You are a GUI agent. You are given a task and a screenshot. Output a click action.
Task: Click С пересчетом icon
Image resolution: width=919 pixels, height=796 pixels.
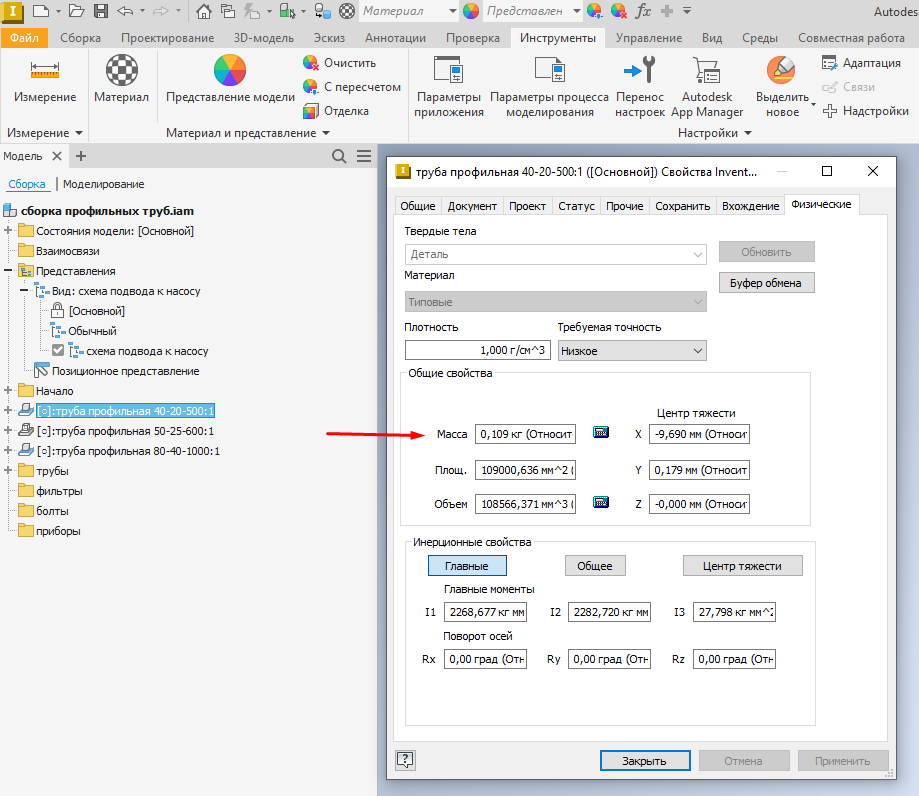tap(311, 87)
